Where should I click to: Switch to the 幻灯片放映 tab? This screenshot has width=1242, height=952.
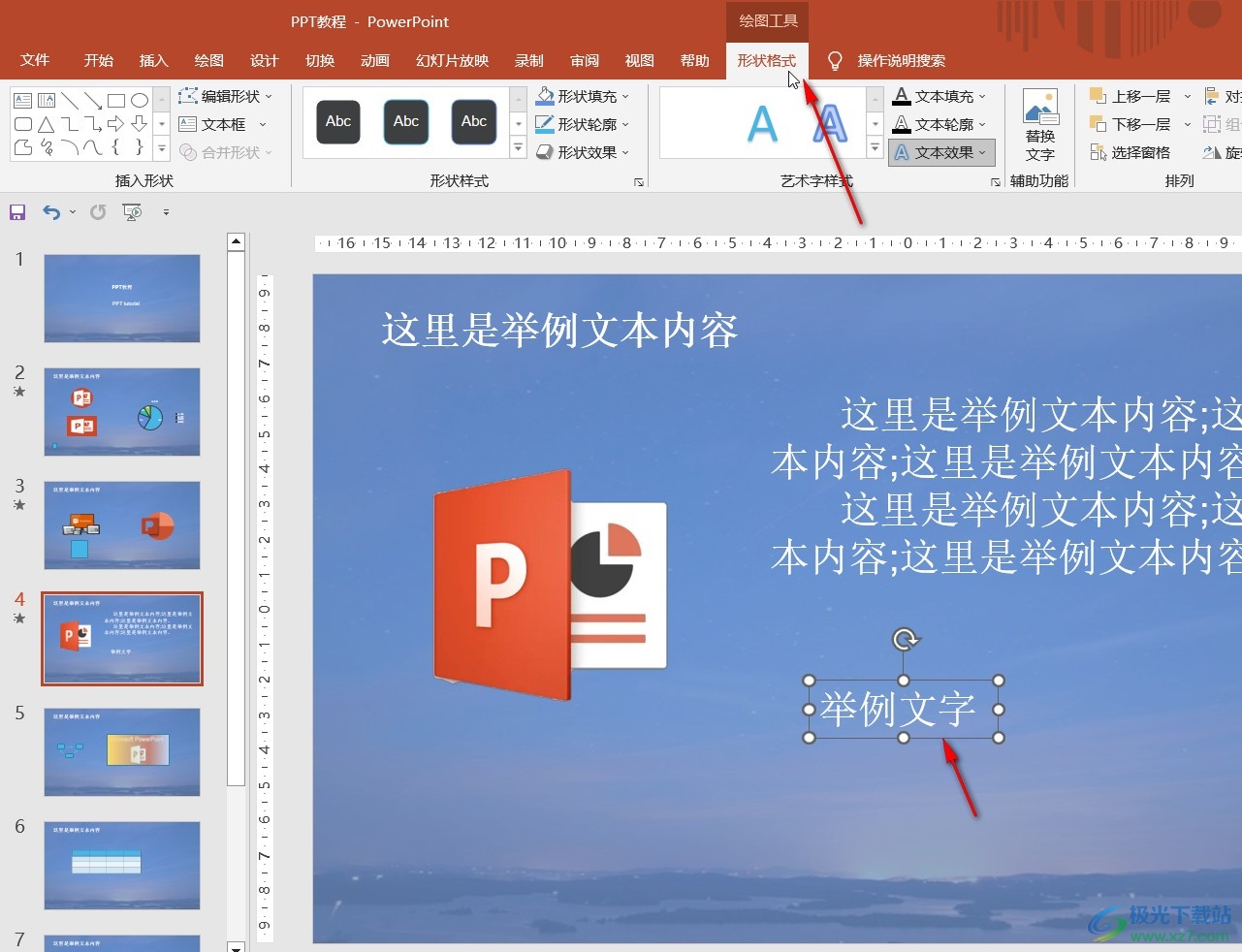(x=453, y=60)
